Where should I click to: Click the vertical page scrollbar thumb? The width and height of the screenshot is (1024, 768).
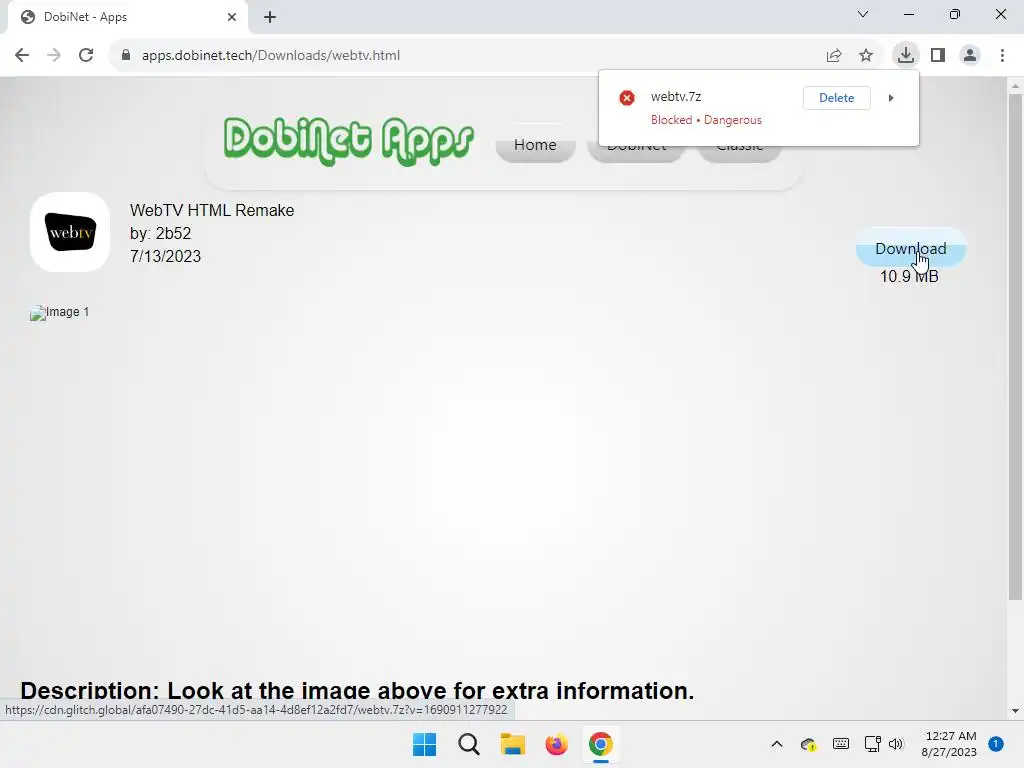click(x=1015, y=346)
